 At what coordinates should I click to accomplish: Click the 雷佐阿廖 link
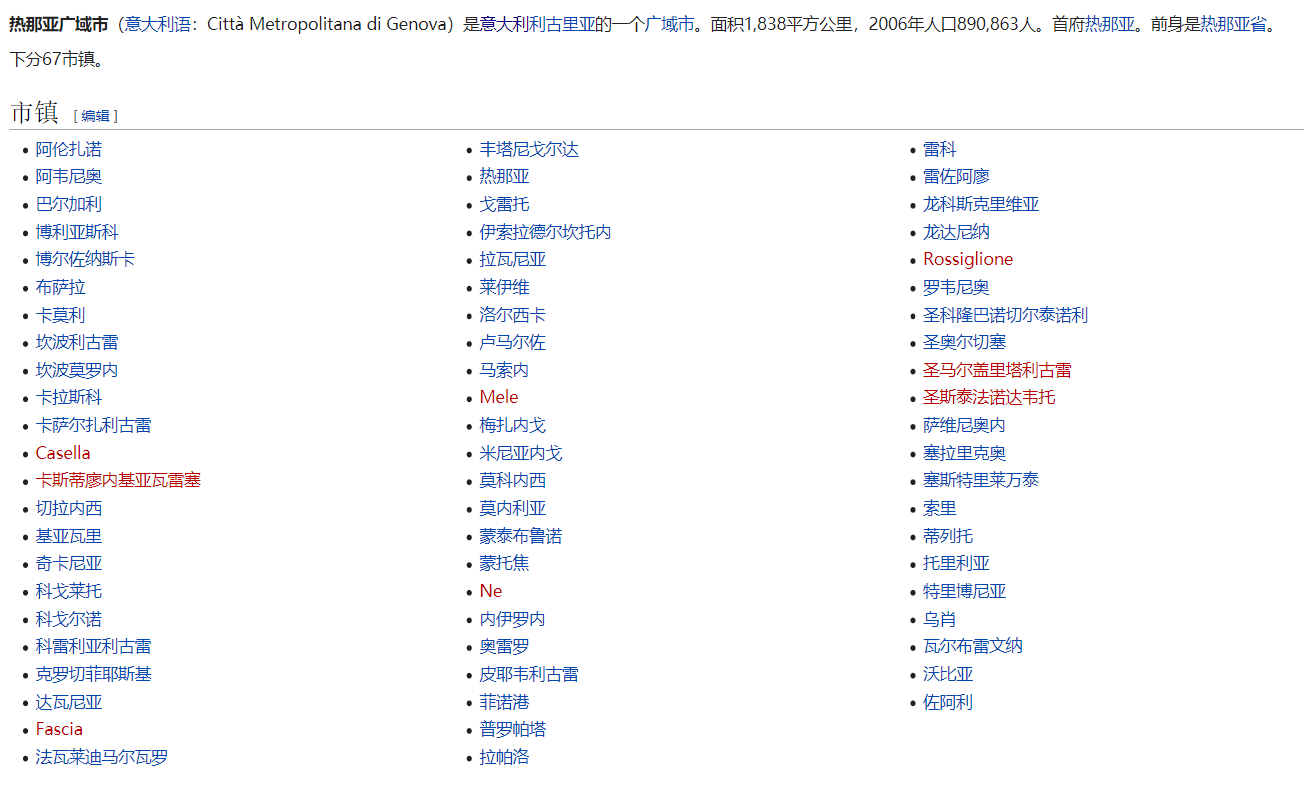(956, 177)
